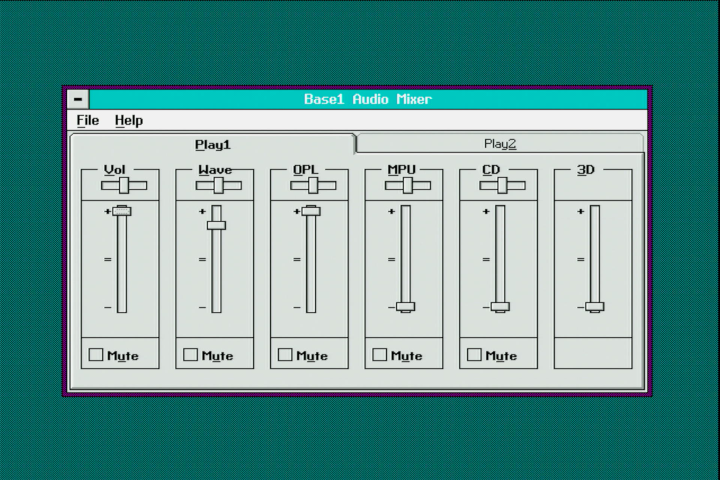
Task: Open the Help menu
Action: coord(128,121)
